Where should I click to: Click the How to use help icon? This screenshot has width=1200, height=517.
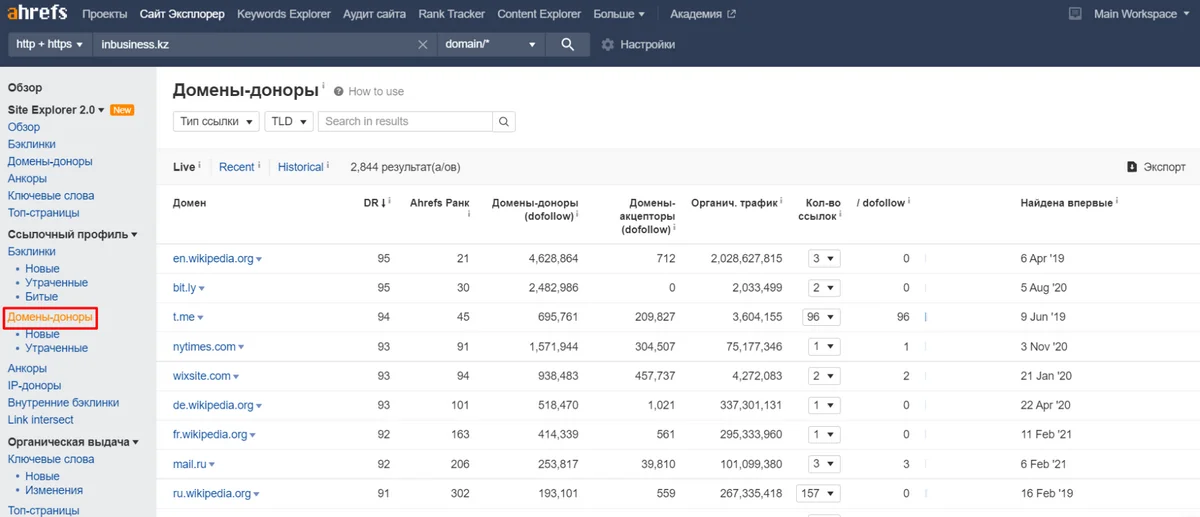click(x=339, y=91)
